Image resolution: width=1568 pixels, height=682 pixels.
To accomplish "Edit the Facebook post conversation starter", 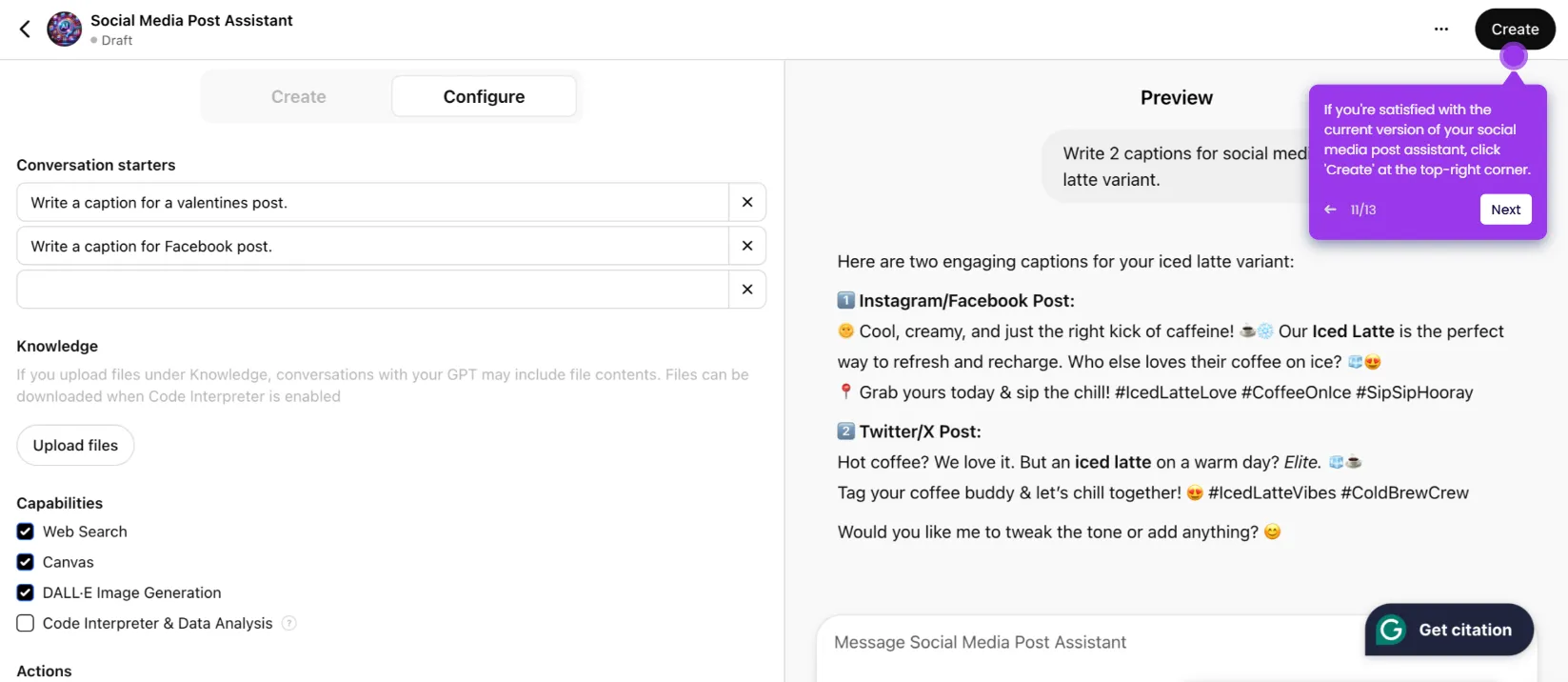I will click(372, 246).
